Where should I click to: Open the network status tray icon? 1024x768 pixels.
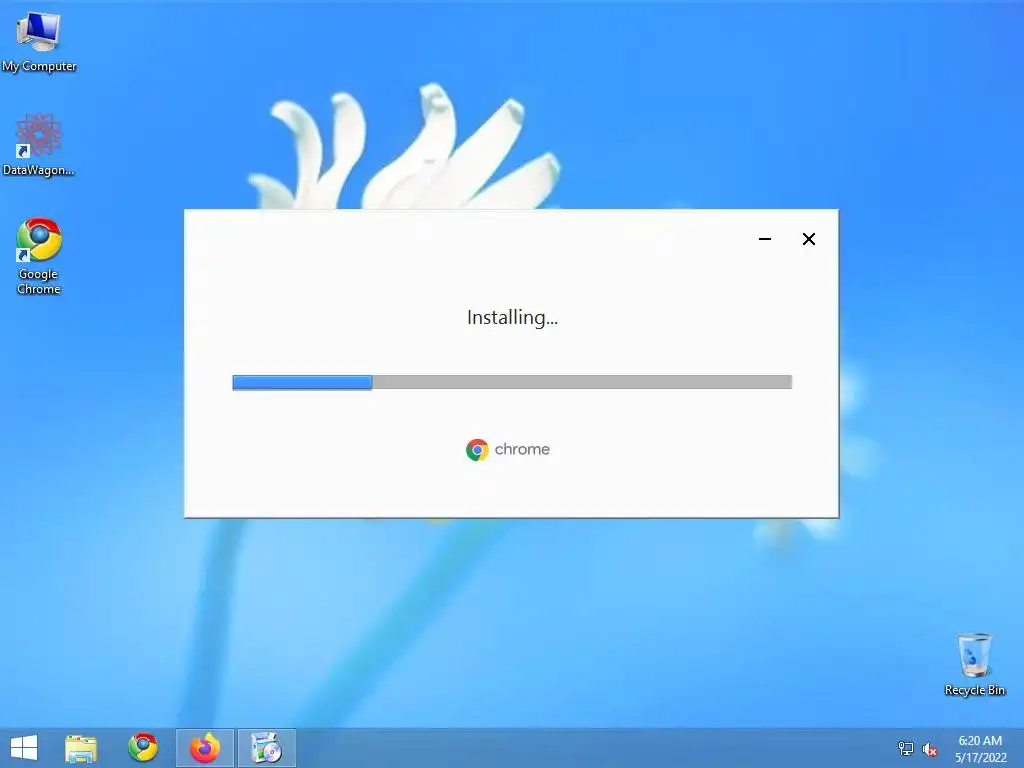tap(906, 748)
